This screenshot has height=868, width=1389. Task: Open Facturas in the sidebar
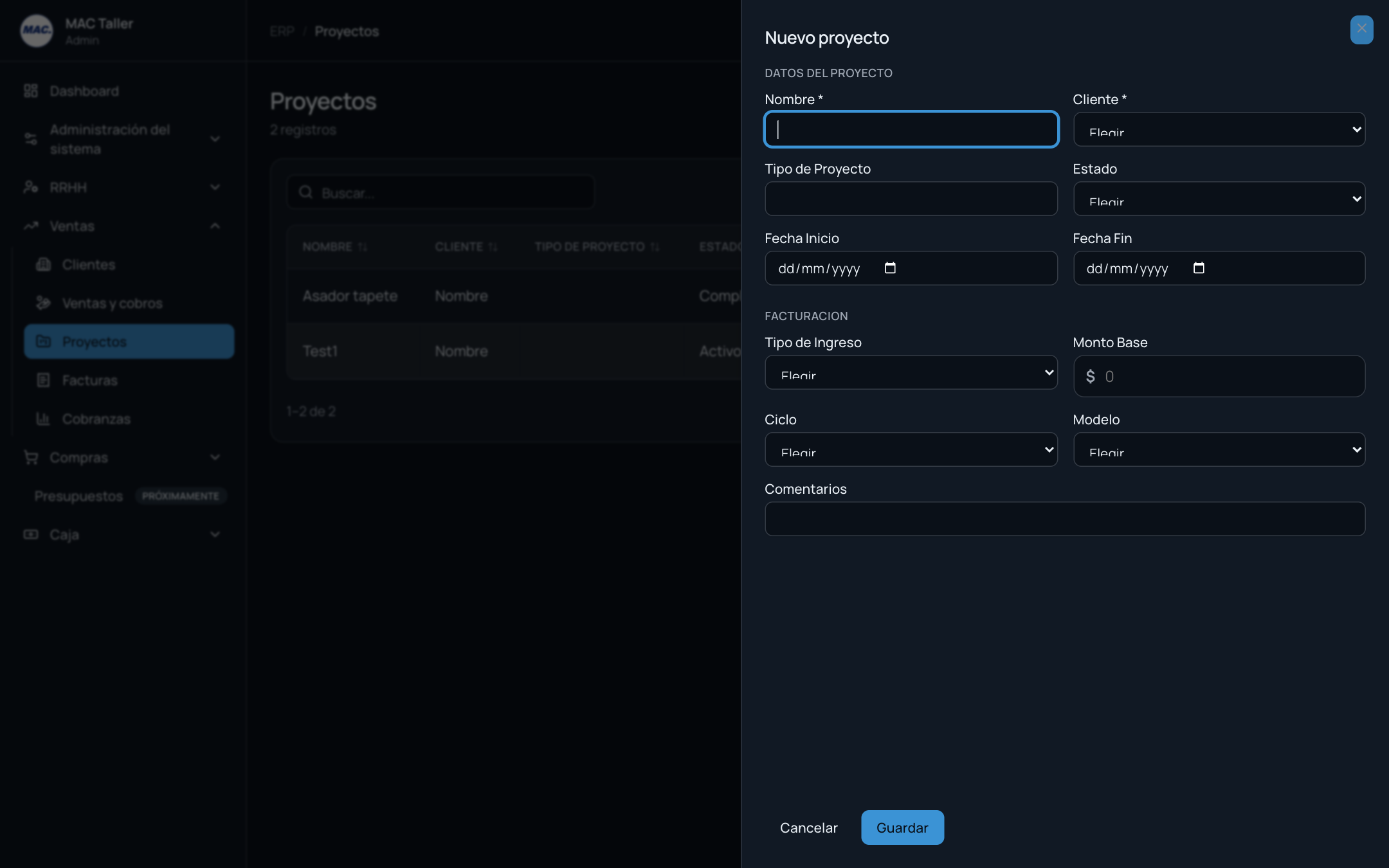(129, 380)
